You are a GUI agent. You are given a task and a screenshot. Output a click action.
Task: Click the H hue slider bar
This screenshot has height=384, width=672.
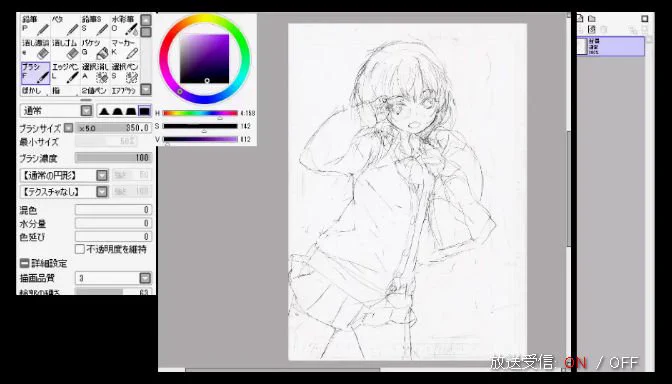click(x=200, y=113)
